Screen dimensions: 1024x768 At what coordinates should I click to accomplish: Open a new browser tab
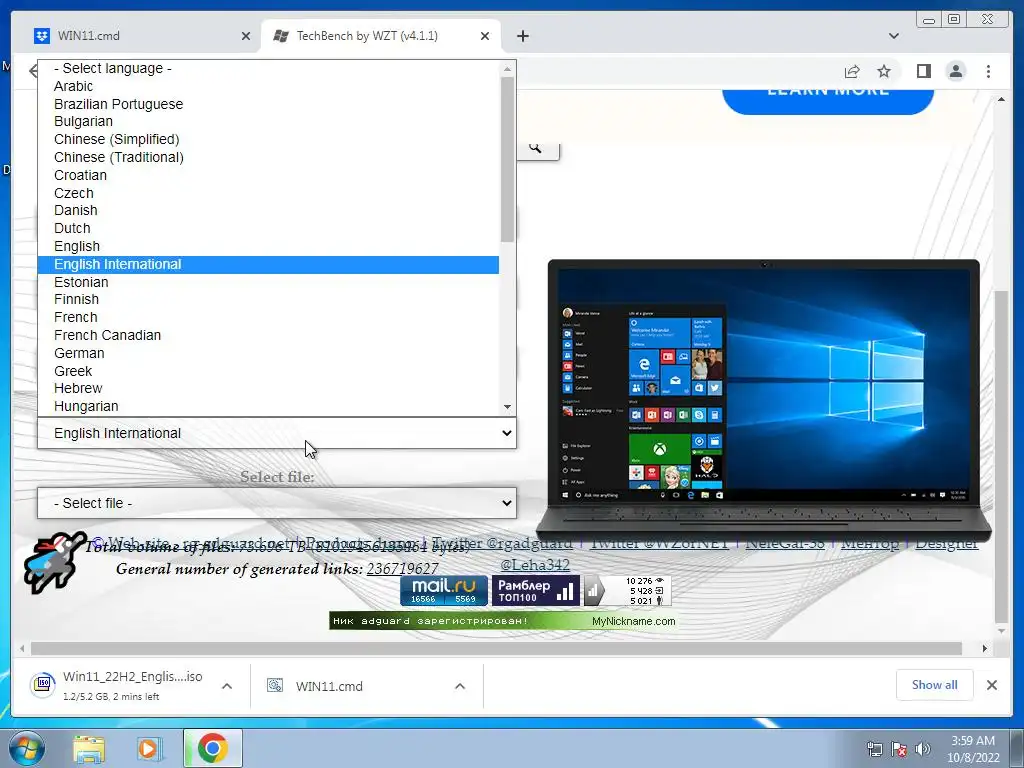(x=522, y=36)
